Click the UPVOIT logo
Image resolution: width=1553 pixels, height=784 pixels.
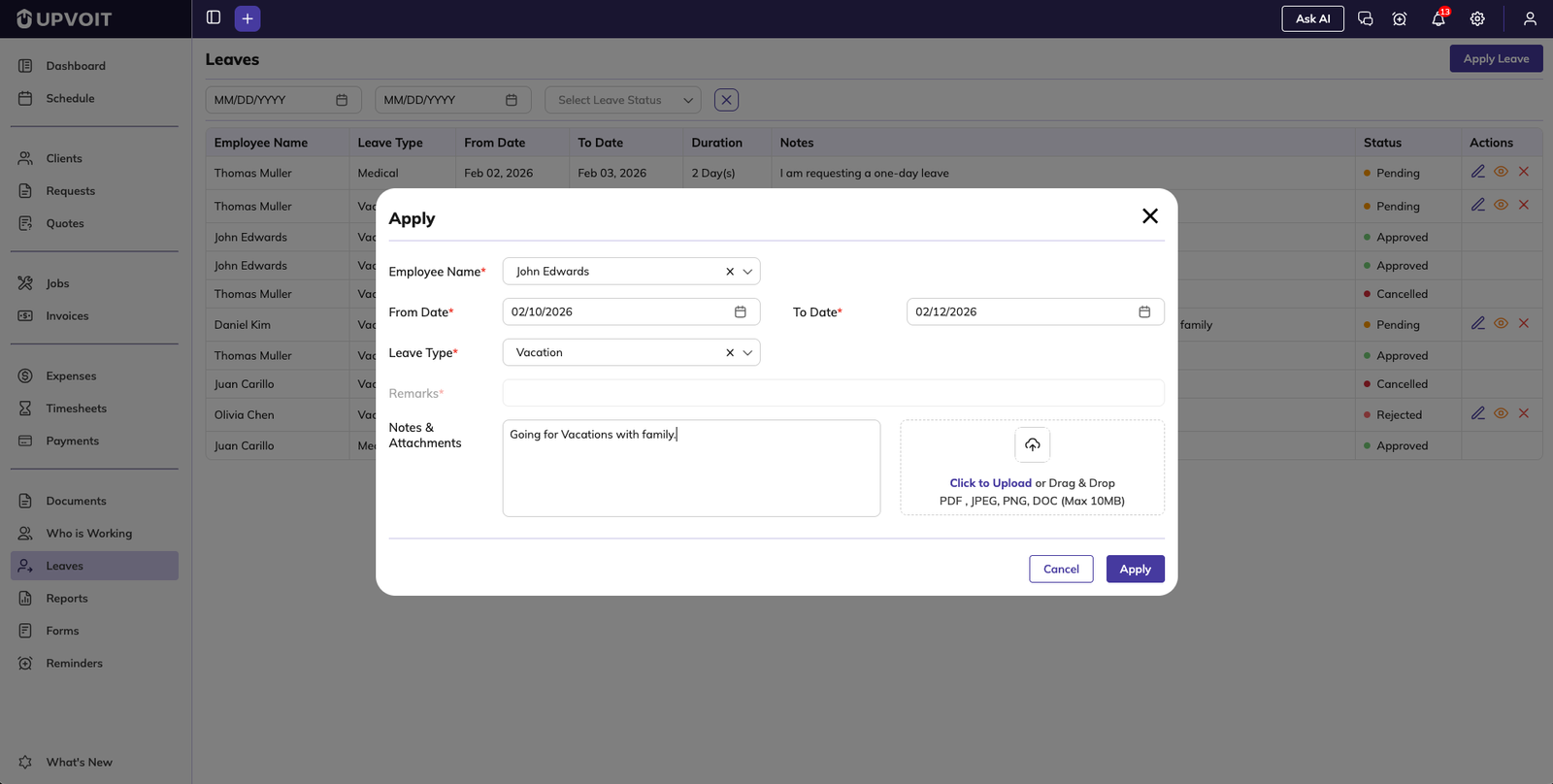pos(64,18)
